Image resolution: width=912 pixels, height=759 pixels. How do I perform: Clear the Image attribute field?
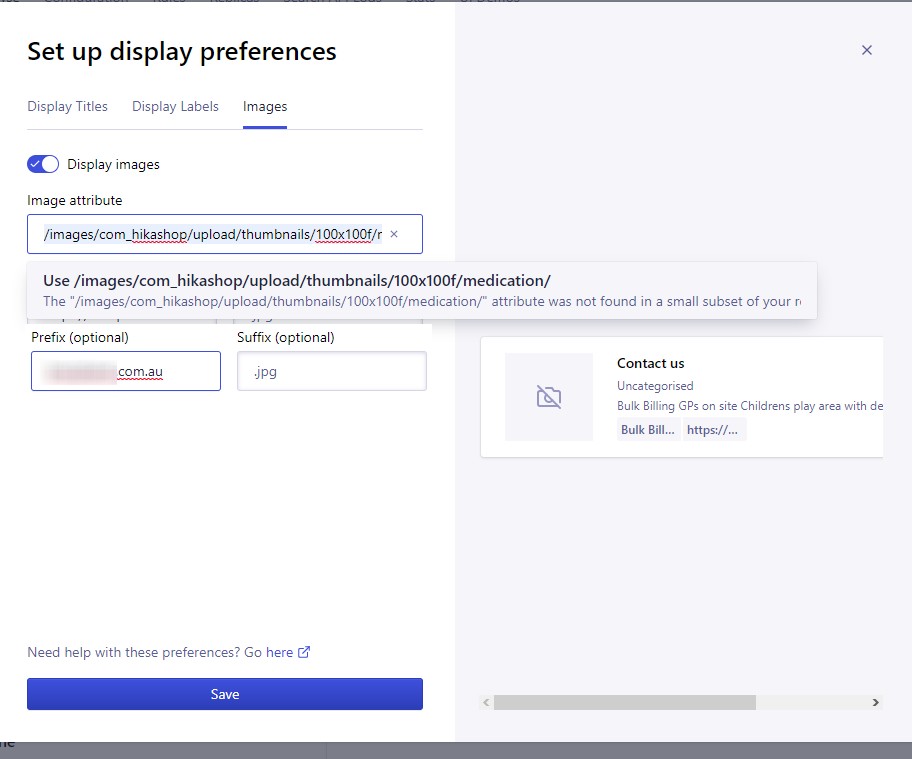394,234
